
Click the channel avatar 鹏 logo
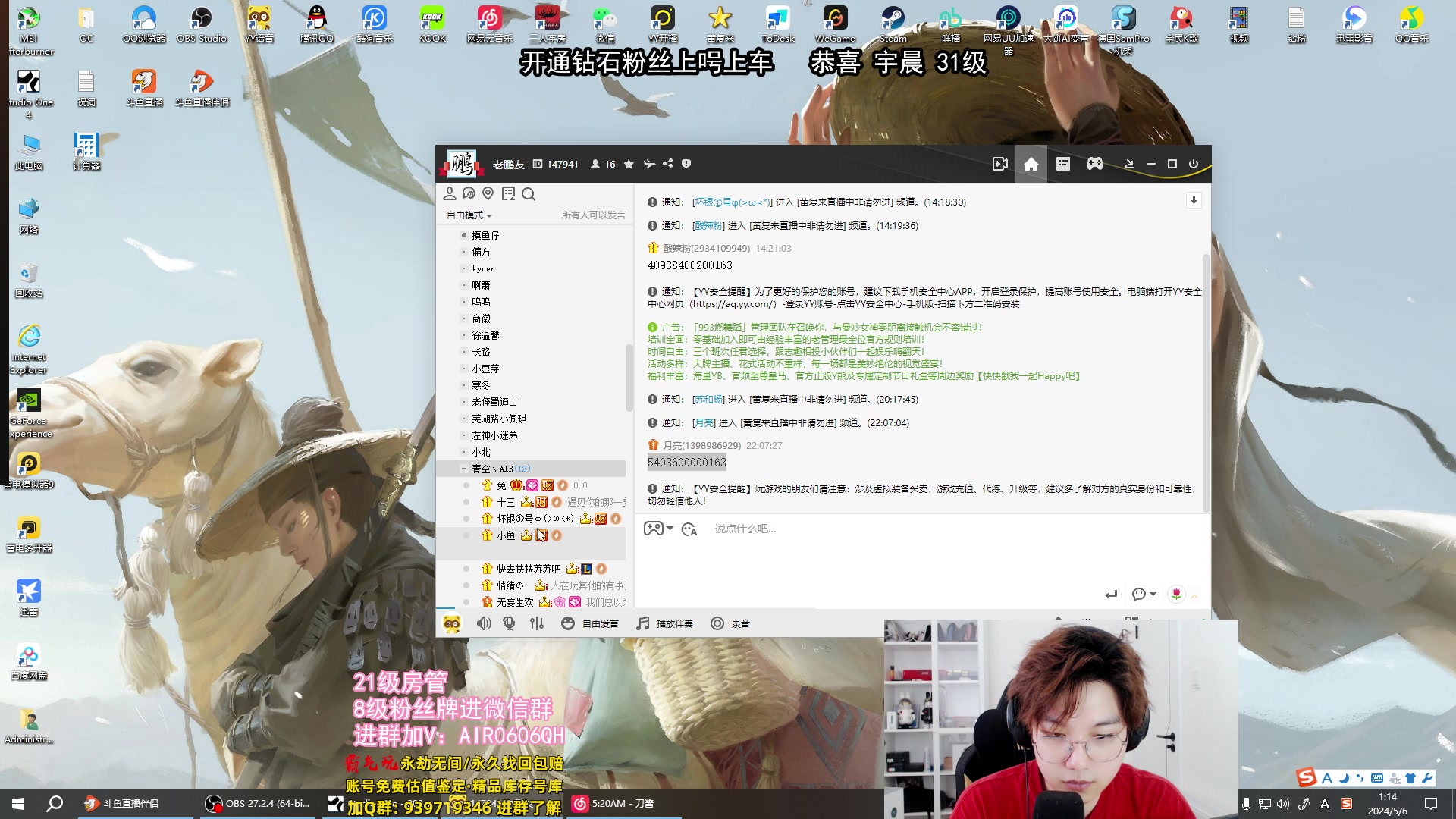(x=462, y=164)
